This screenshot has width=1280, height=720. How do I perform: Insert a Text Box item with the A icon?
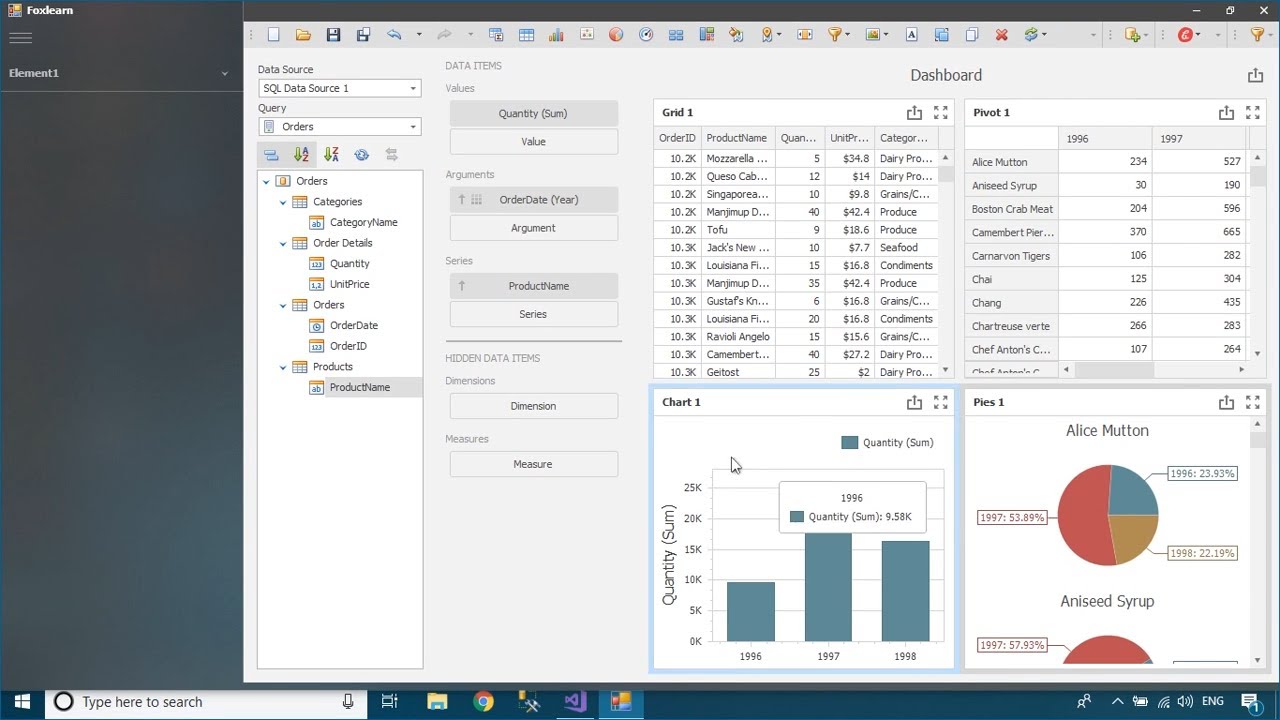tap(911, 35)
